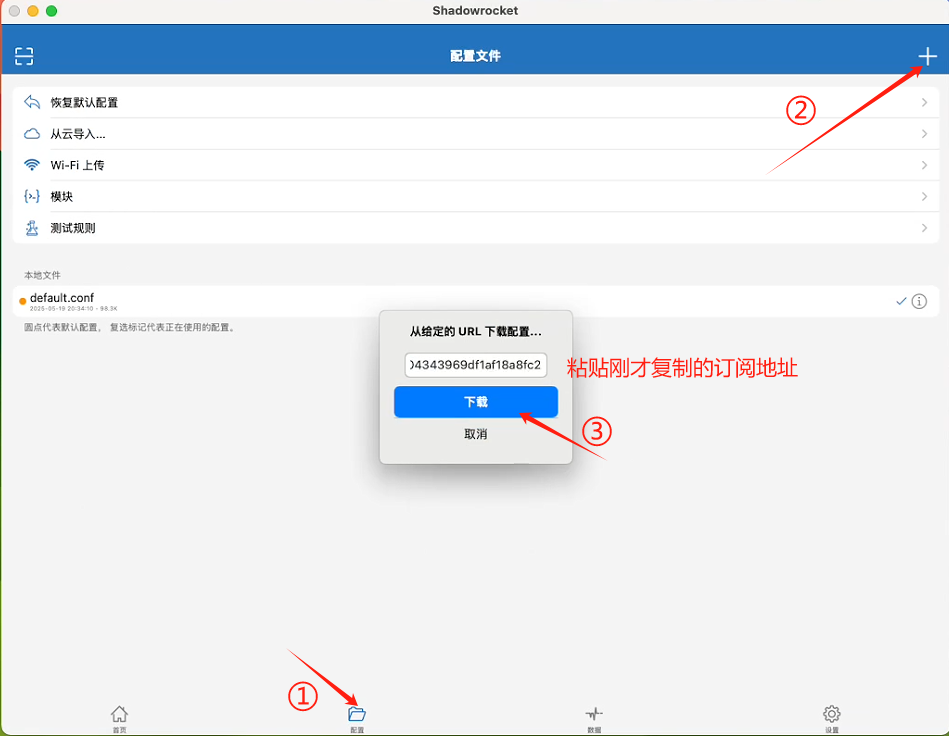Open the 首页 home icon
Screen dimensions: 949x736
119,714
